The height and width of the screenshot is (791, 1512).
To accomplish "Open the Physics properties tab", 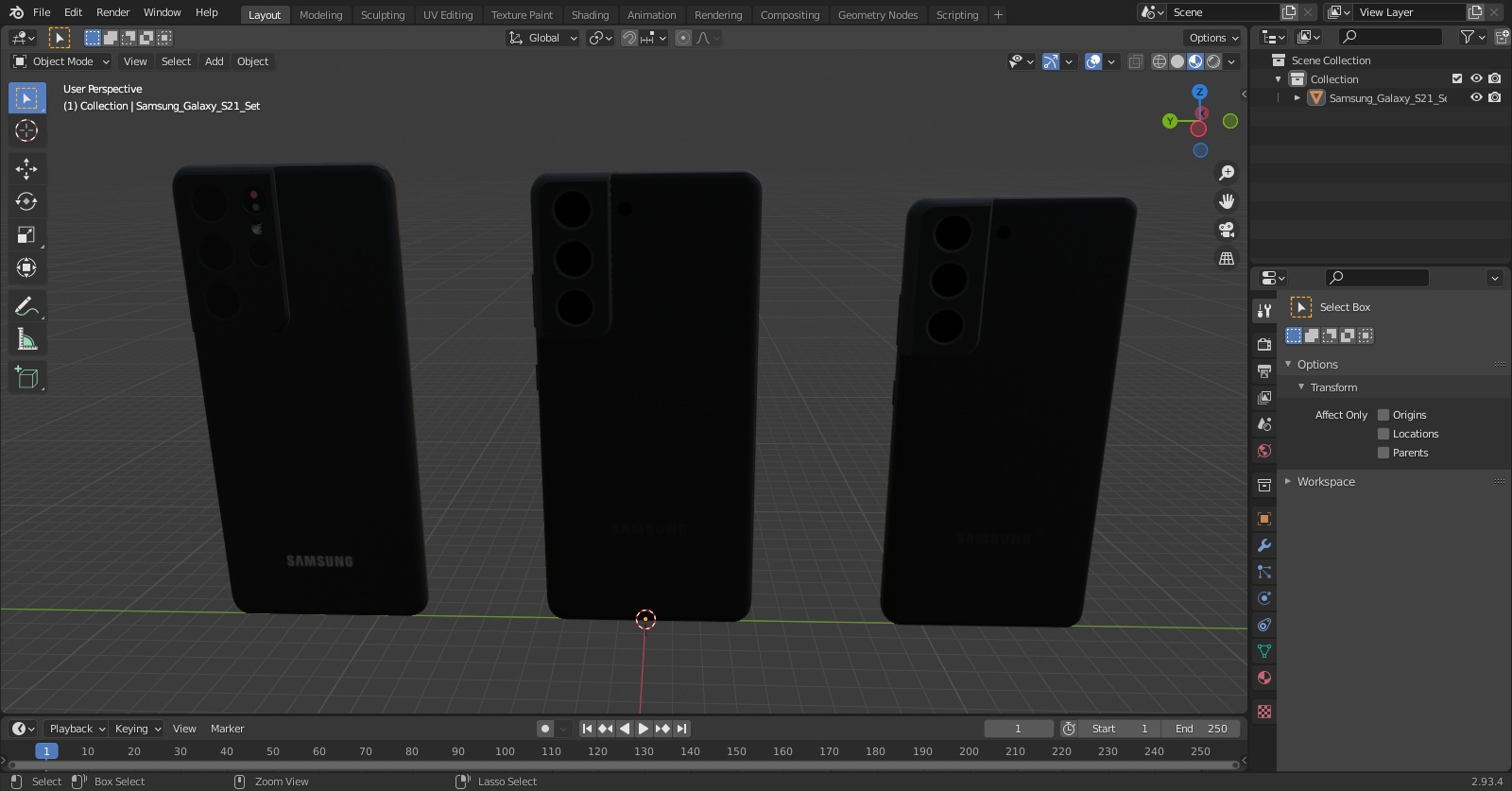I will (1264, 598).
